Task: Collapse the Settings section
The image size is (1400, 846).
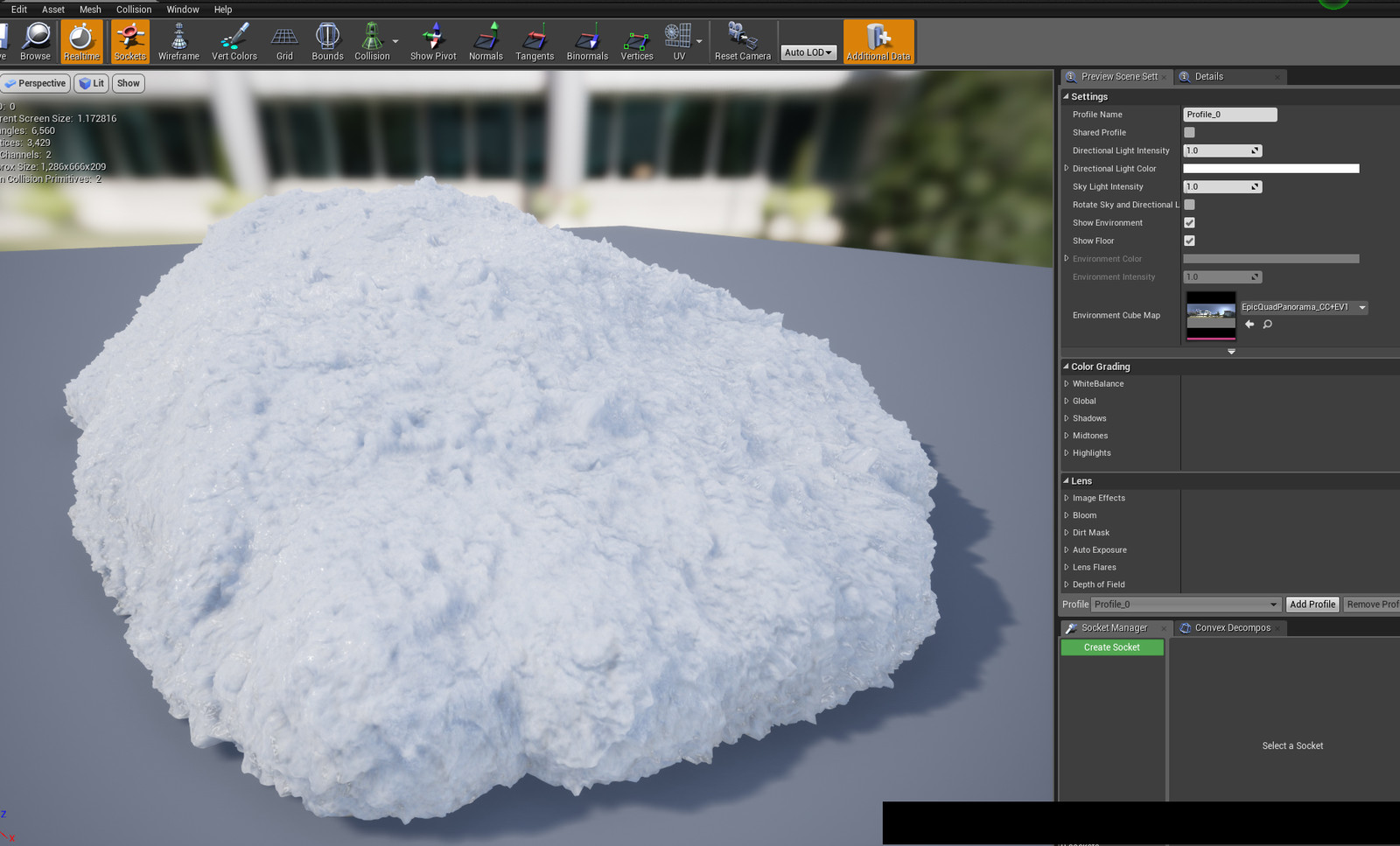Action: (1066, 96)
